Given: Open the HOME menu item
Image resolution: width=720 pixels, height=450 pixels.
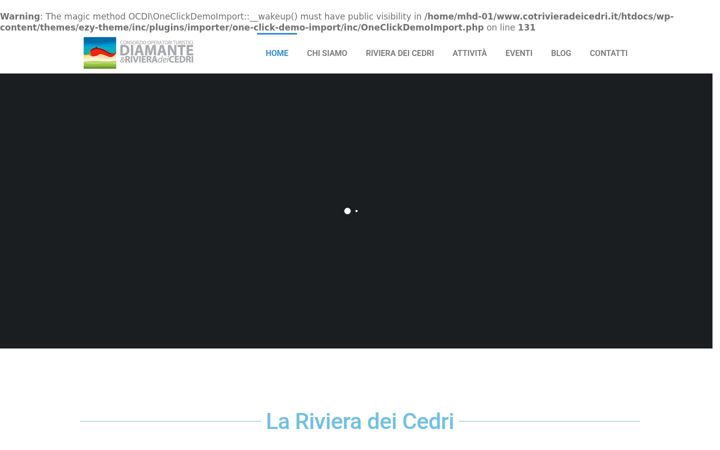Looking at the screenshot, I should coord(277,53).
